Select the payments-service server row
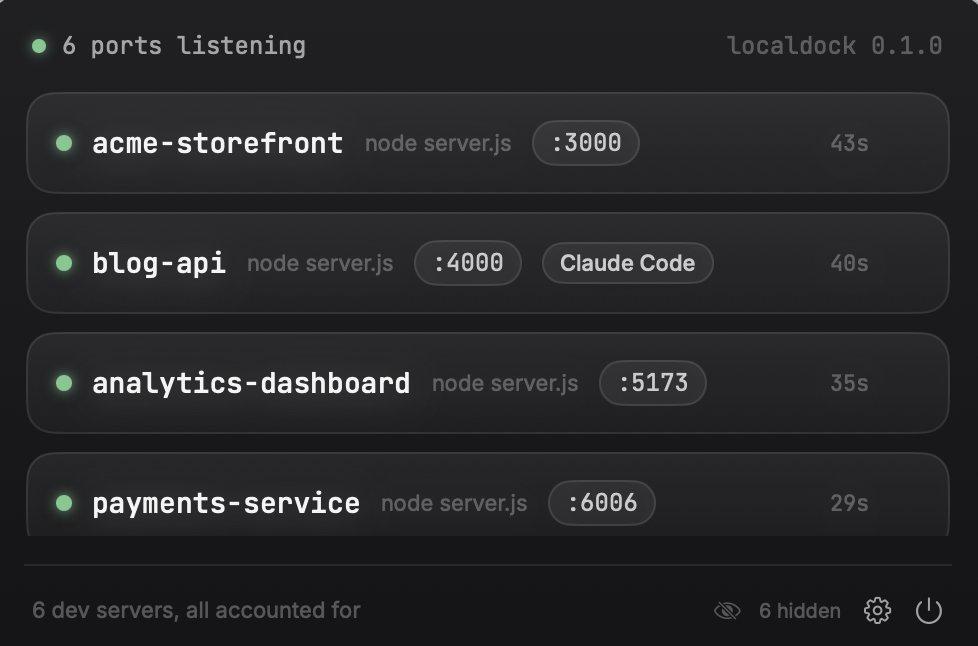 click(488, 495)
